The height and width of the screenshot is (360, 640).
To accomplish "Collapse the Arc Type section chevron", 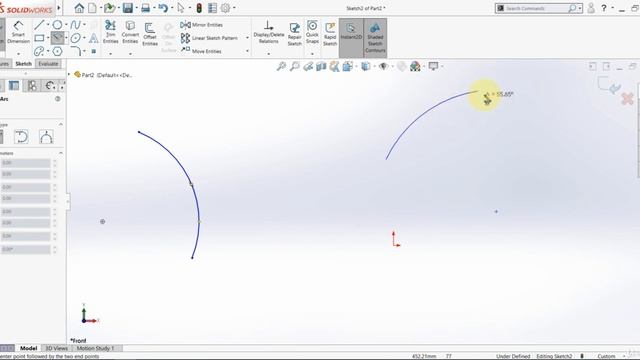I will pos(61,124).
